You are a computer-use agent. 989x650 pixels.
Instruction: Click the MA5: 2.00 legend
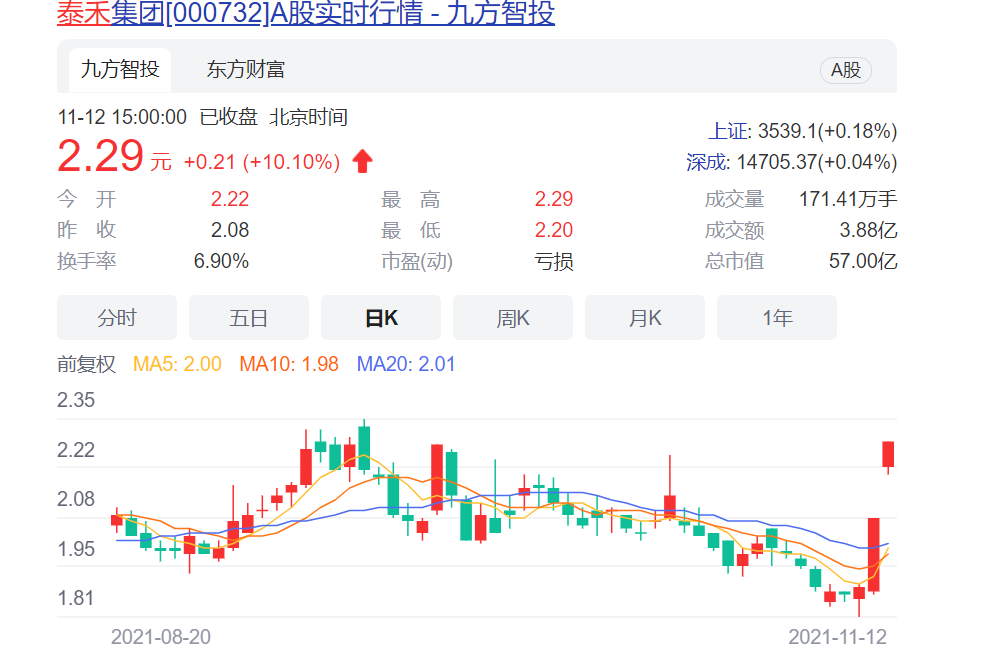(x=177, y=364)
